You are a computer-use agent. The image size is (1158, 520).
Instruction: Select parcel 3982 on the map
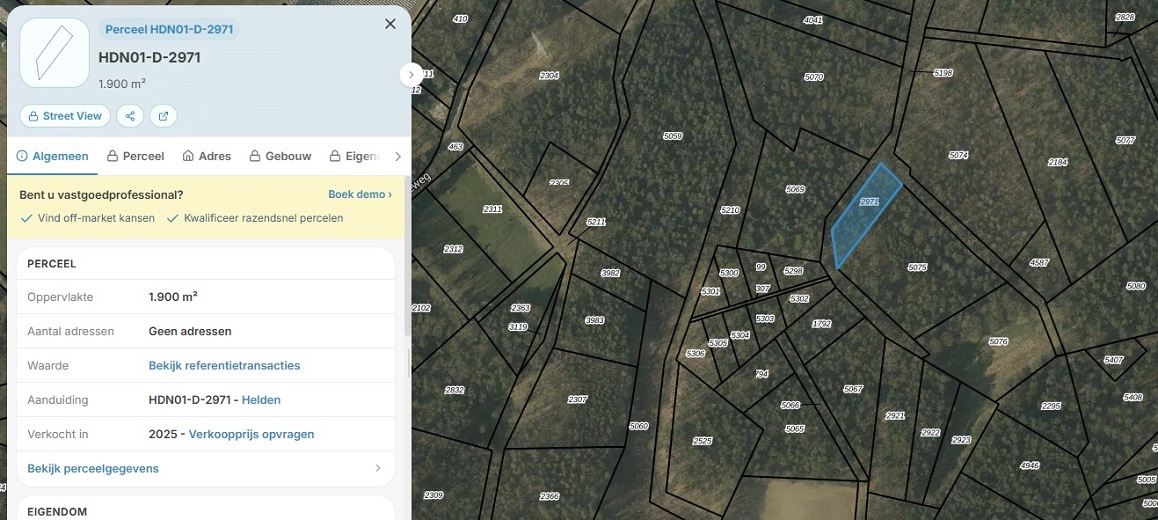click(x=611, y=273)
